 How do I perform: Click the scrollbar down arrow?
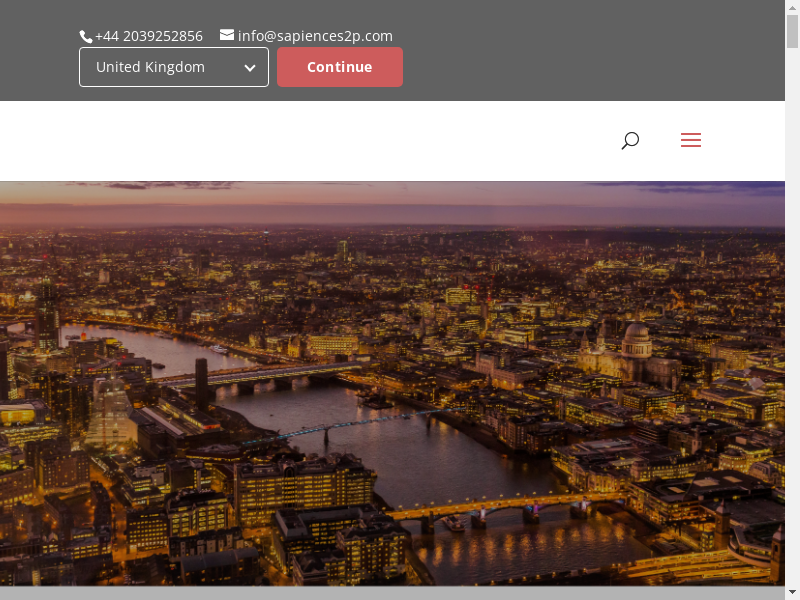click(792, 592)
